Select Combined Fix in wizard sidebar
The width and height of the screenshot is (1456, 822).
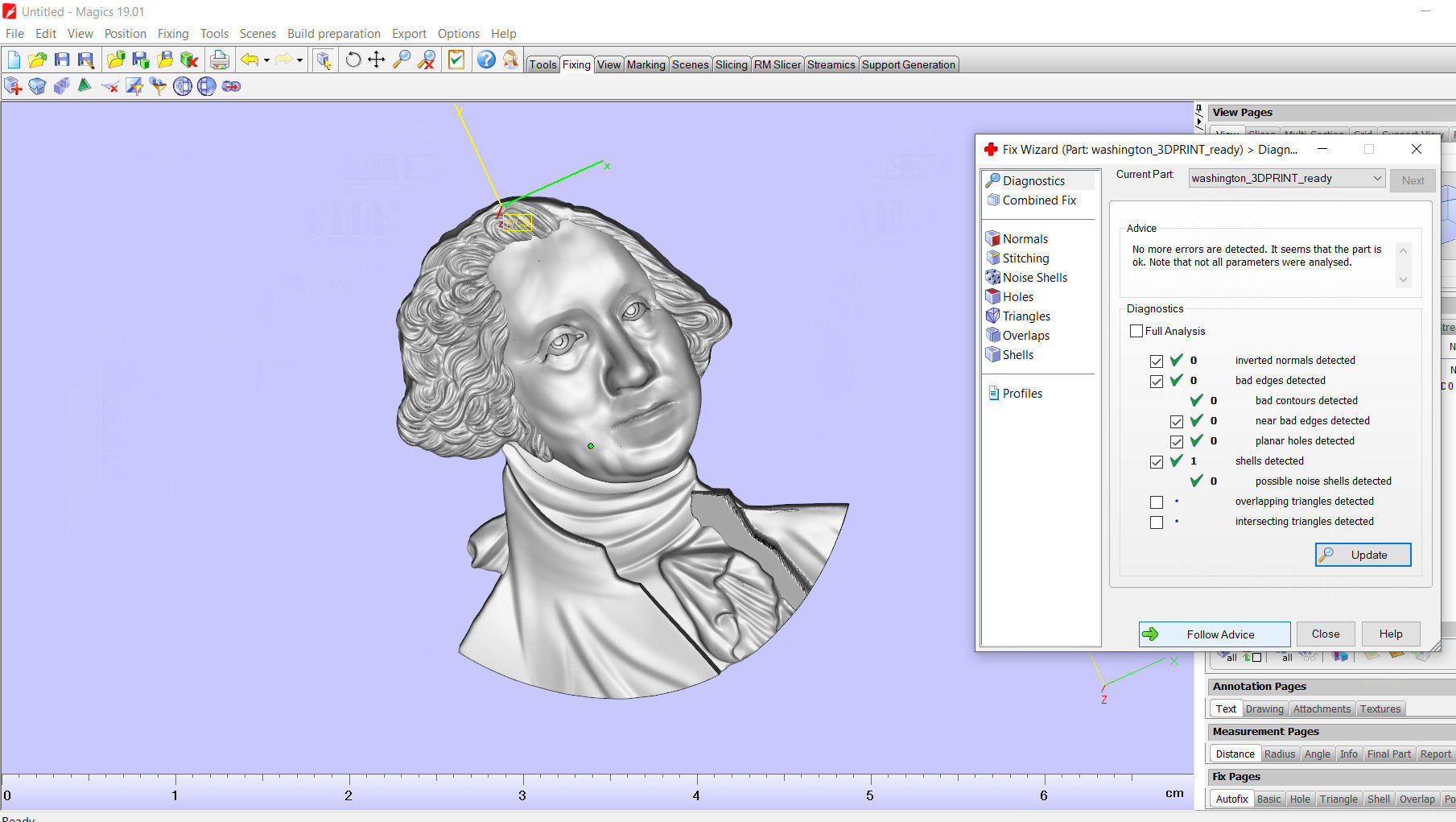(x=1032, y=200)
